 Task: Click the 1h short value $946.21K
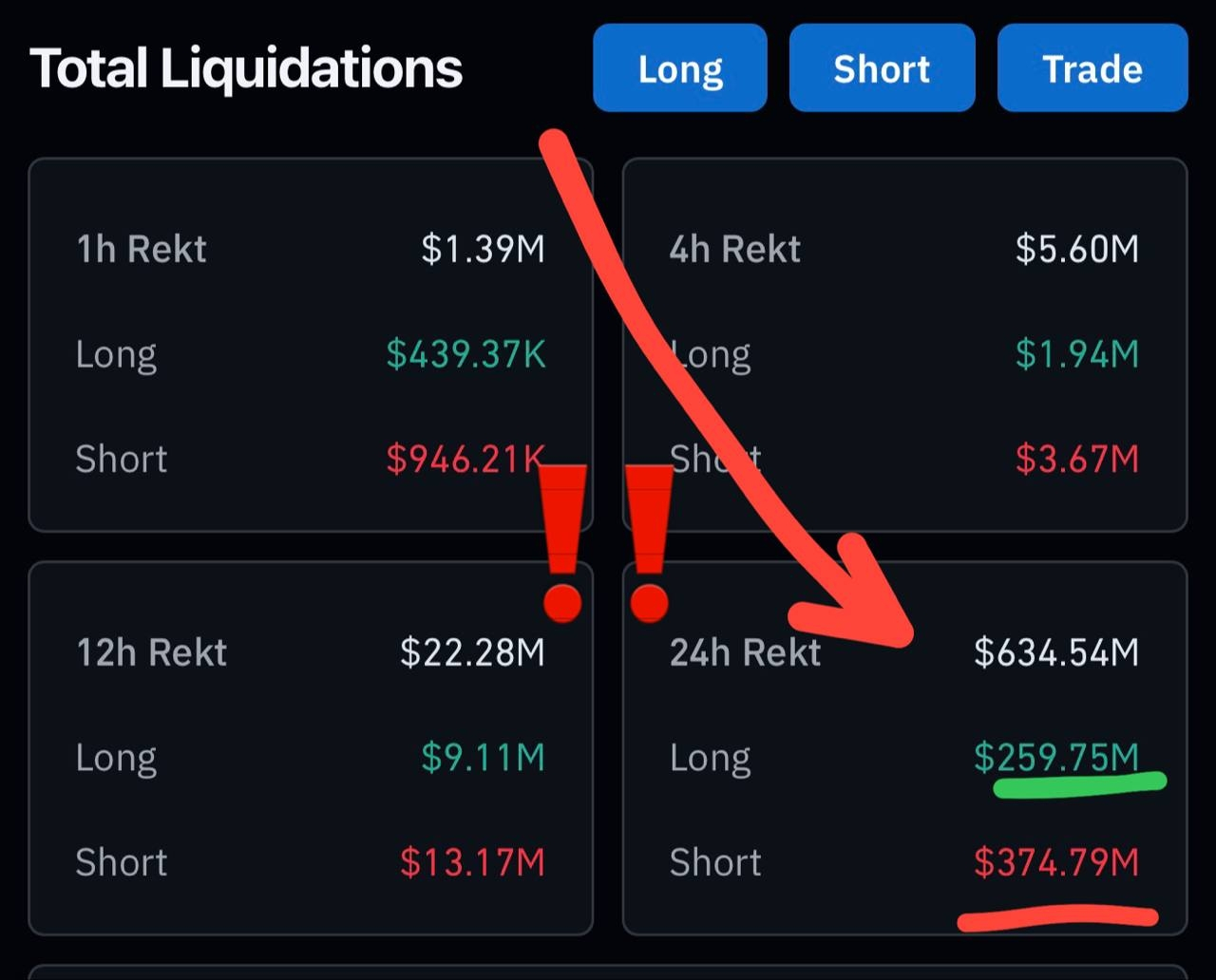(466, 460)
